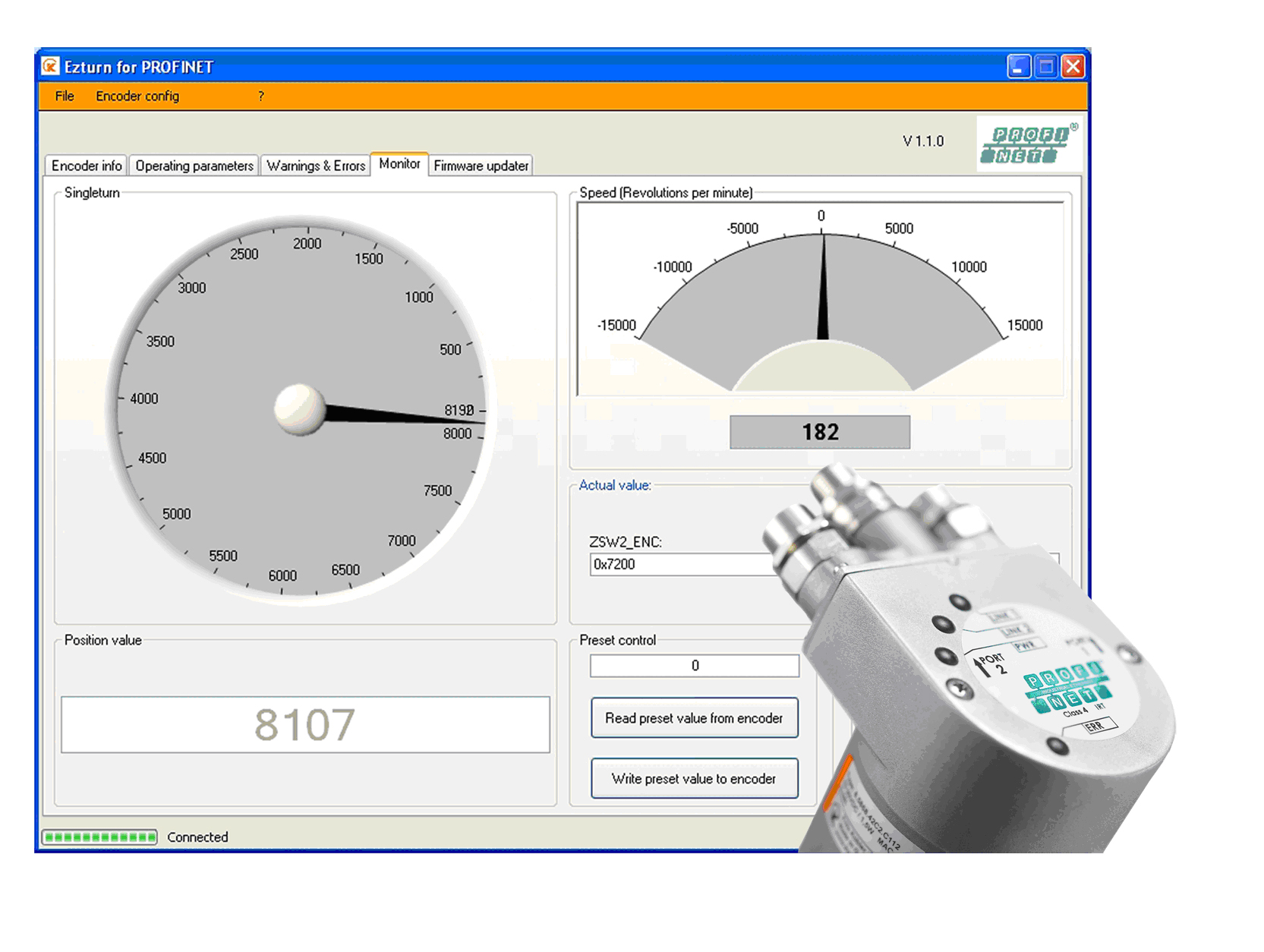This screenshot has height=952, width=1264.
Task: Open the question mark help menu
Action: point(261,96)
